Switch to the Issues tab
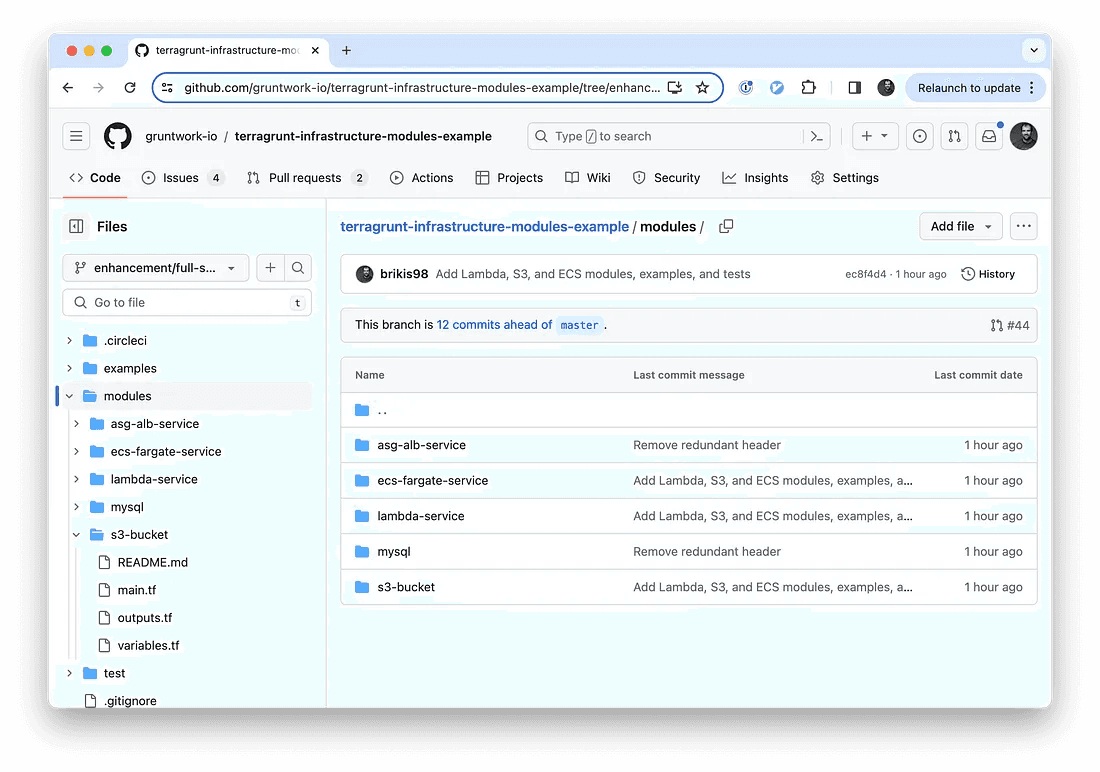The width and height of the screenshot is (1100, 772). [182, 178]
